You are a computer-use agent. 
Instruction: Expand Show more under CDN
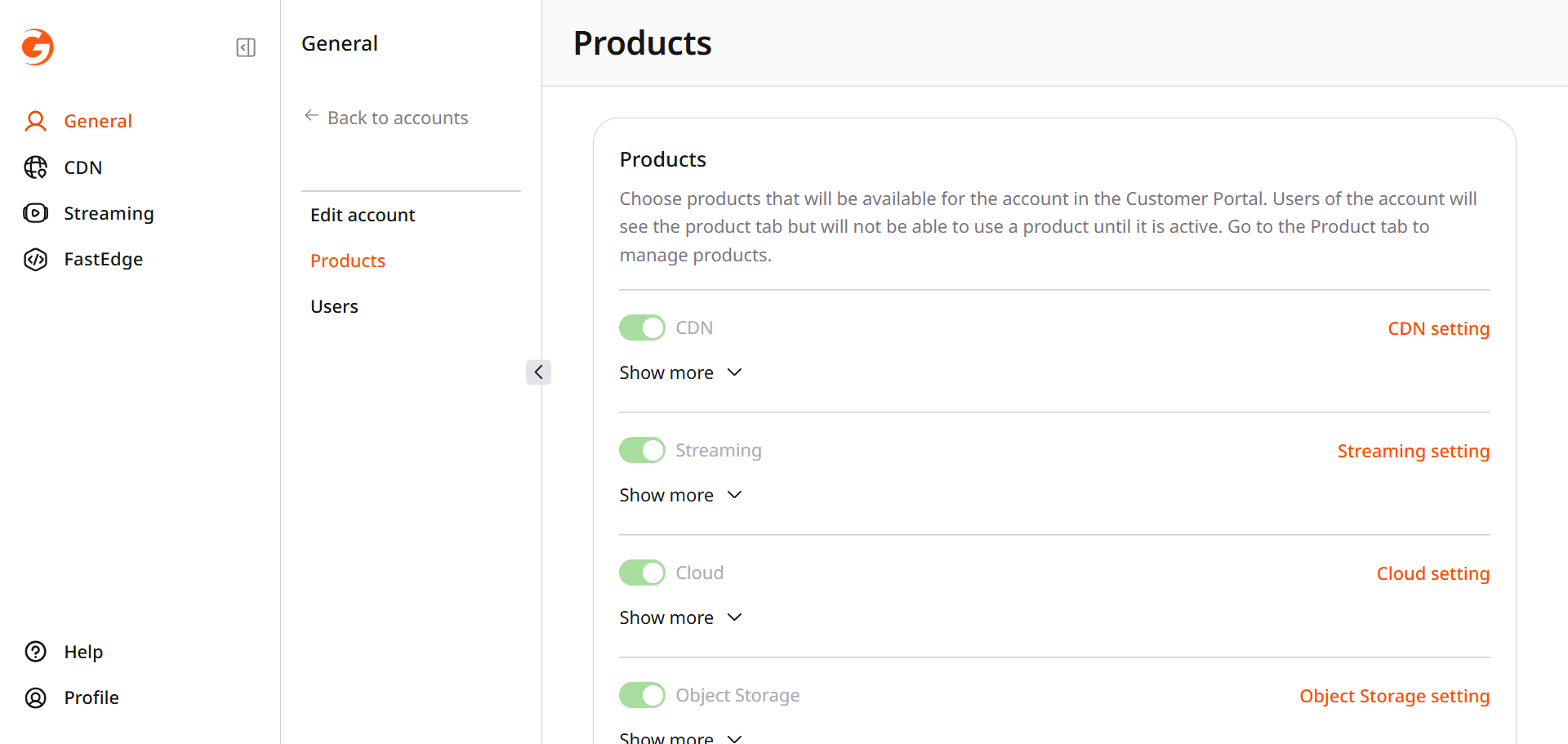pos(680,372)
